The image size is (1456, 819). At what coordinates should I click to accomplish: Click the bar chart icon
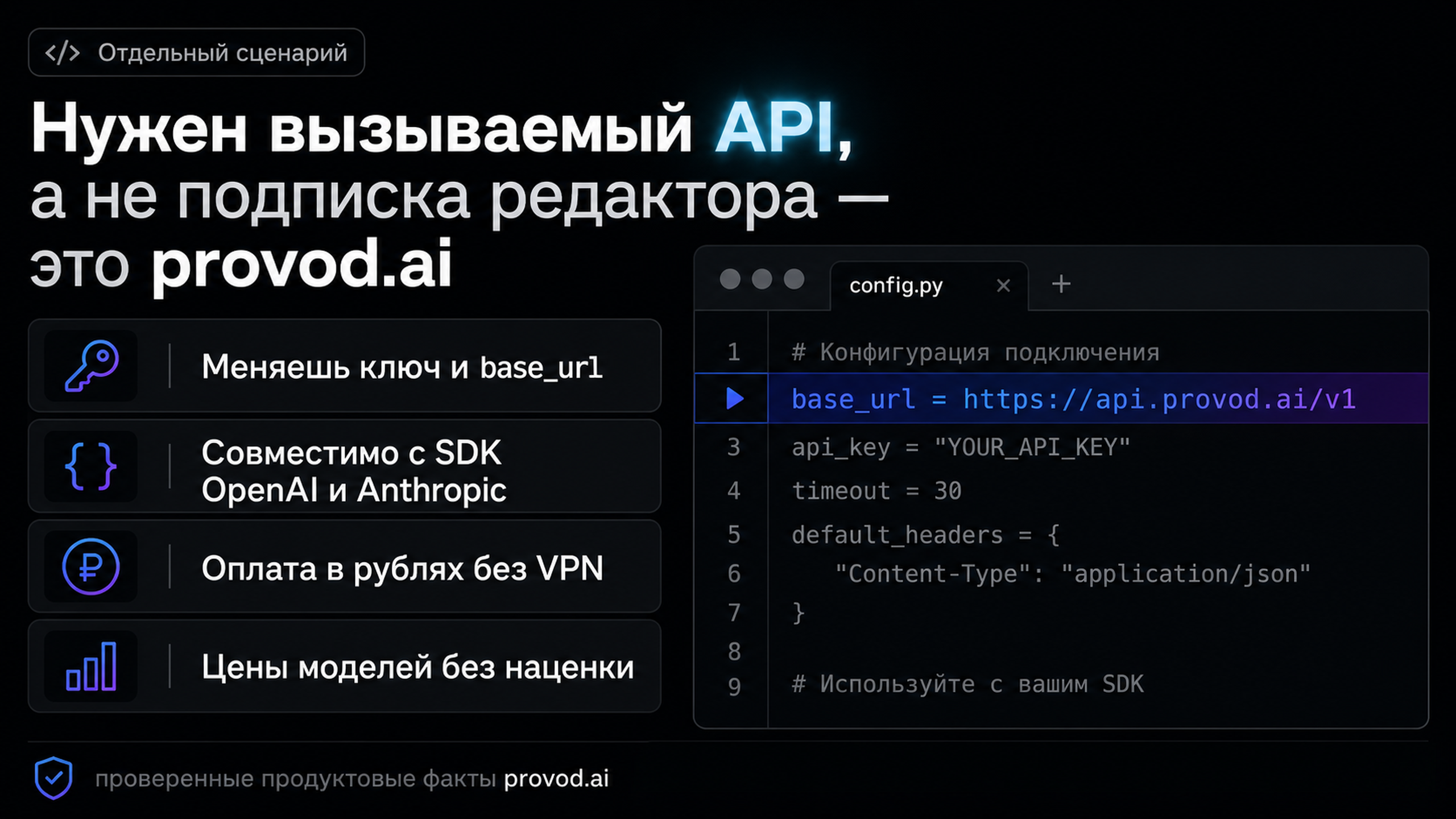click(x=91, y=666)
